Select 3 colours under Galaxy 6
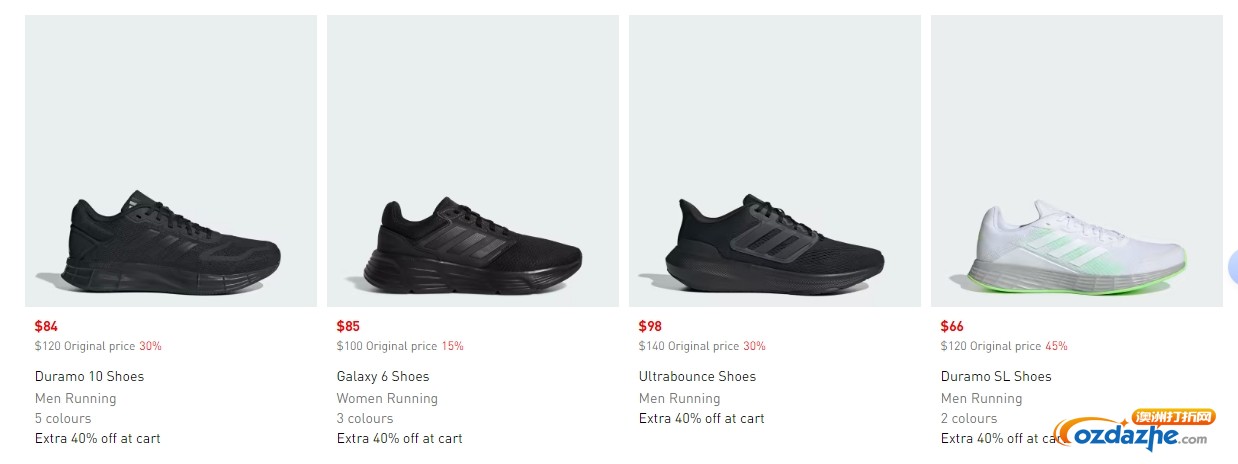Viewport: 1238px width, 464px height. point(365,418)
